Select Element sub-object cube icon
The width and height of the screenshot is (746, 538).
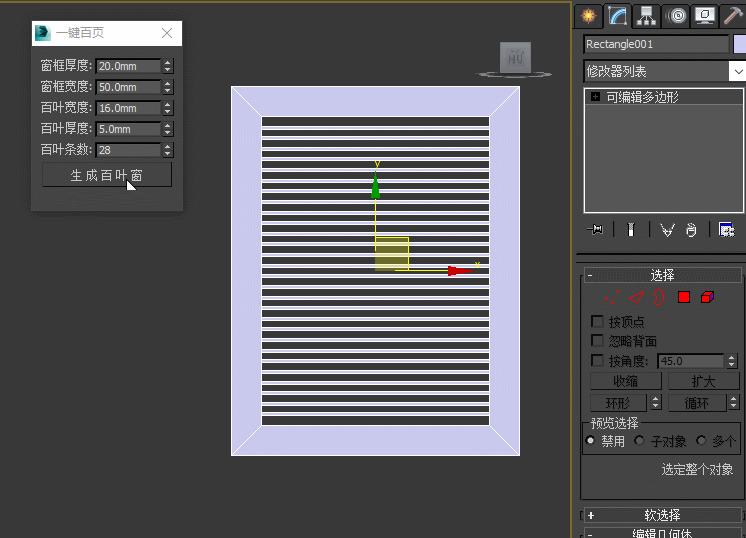click(x=707, y=297)
